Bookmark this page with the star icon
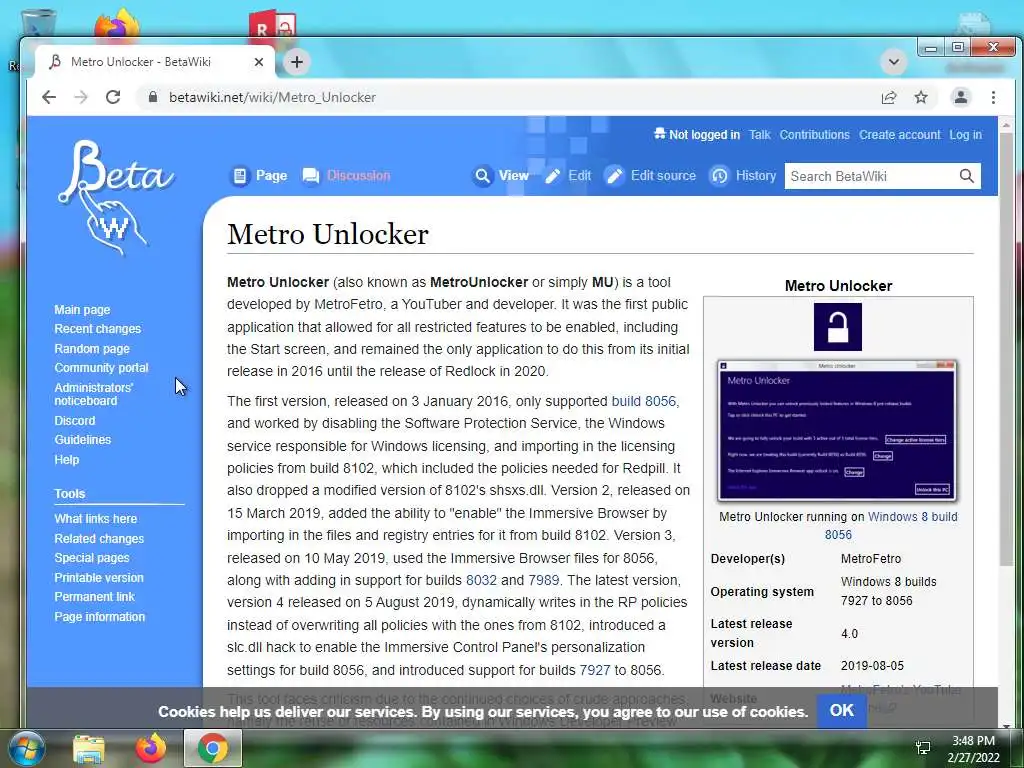The height and width of the screenshot is (768, 1024). (921, 97)
